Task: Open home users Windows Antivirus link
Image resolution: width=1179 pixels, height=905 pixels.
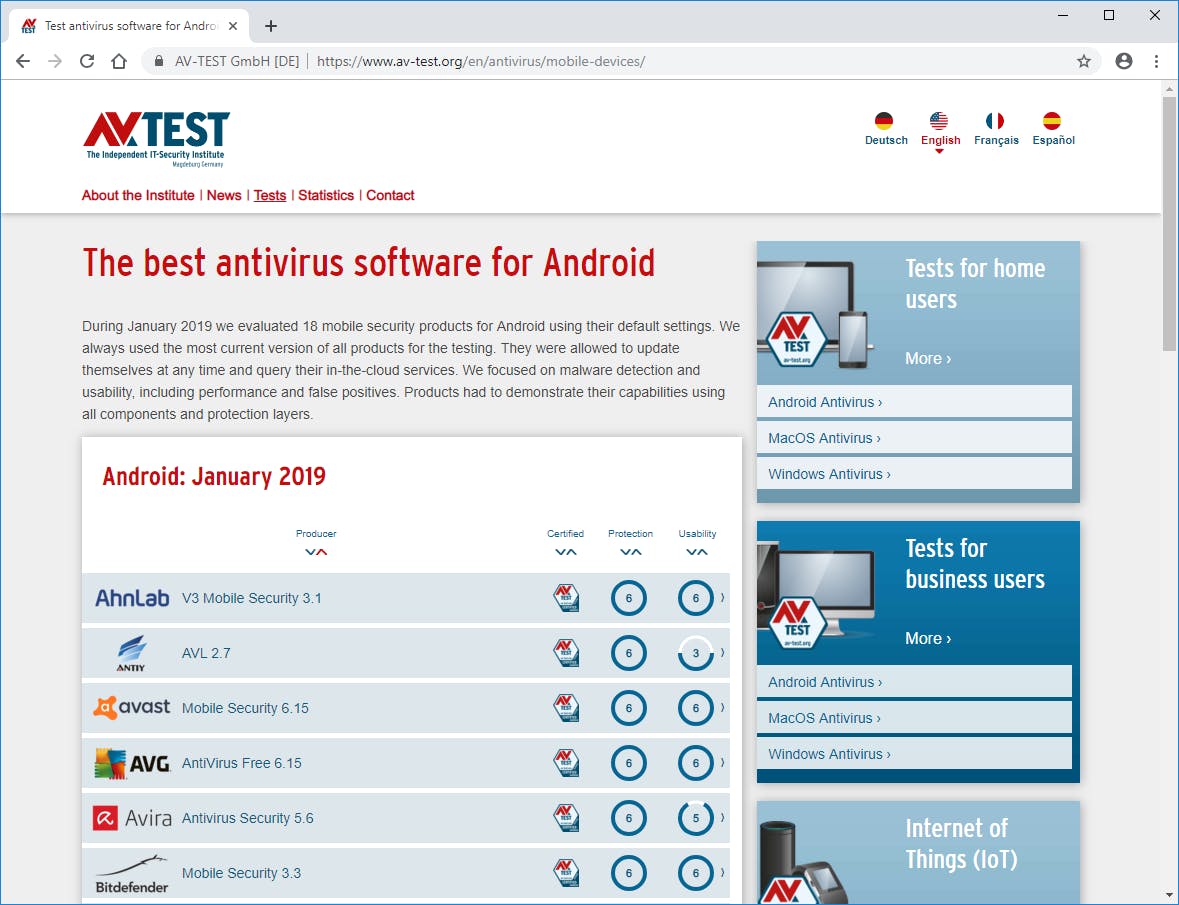Action: click(x=914, y=474)
